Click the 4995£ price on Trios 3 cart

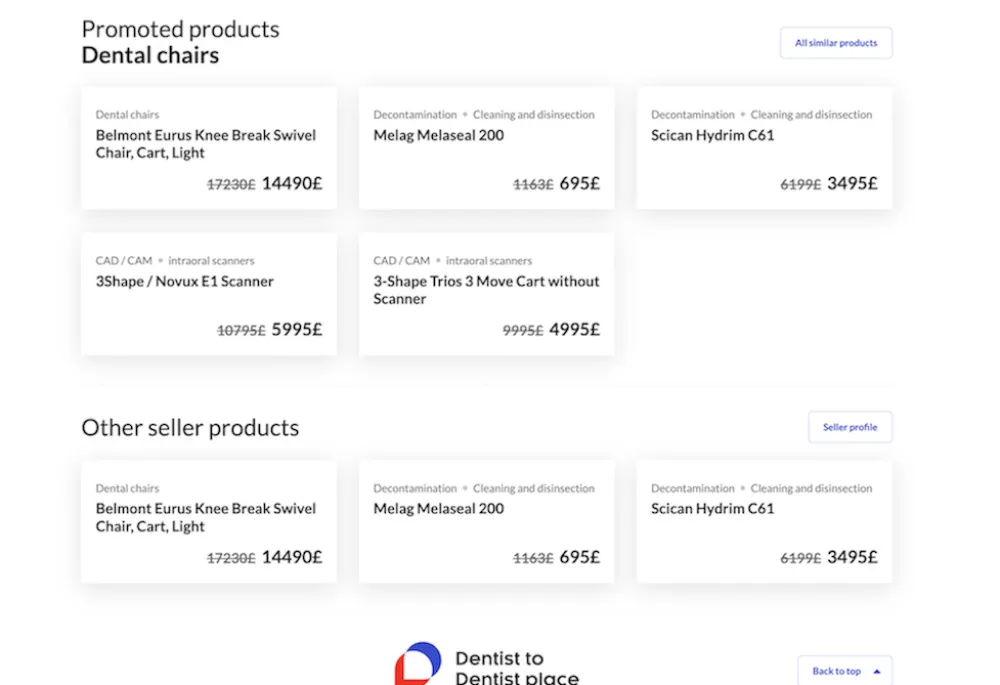[x=575, y=330]
